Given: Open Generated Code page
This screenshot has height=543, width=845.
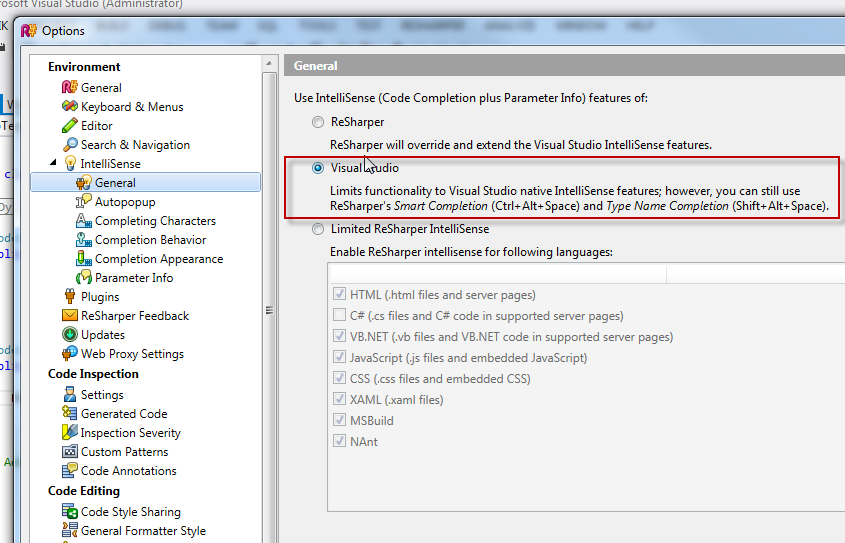Looking at the screenshot, I should [x=124, y=413].
